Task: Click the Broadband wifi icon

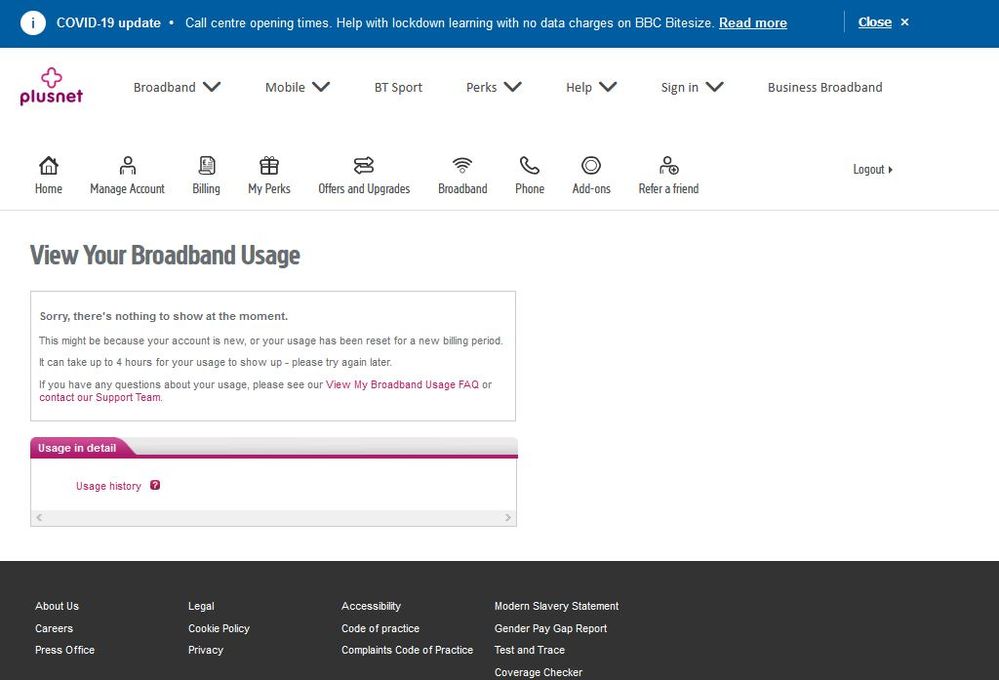Action: tap(462, 166)
